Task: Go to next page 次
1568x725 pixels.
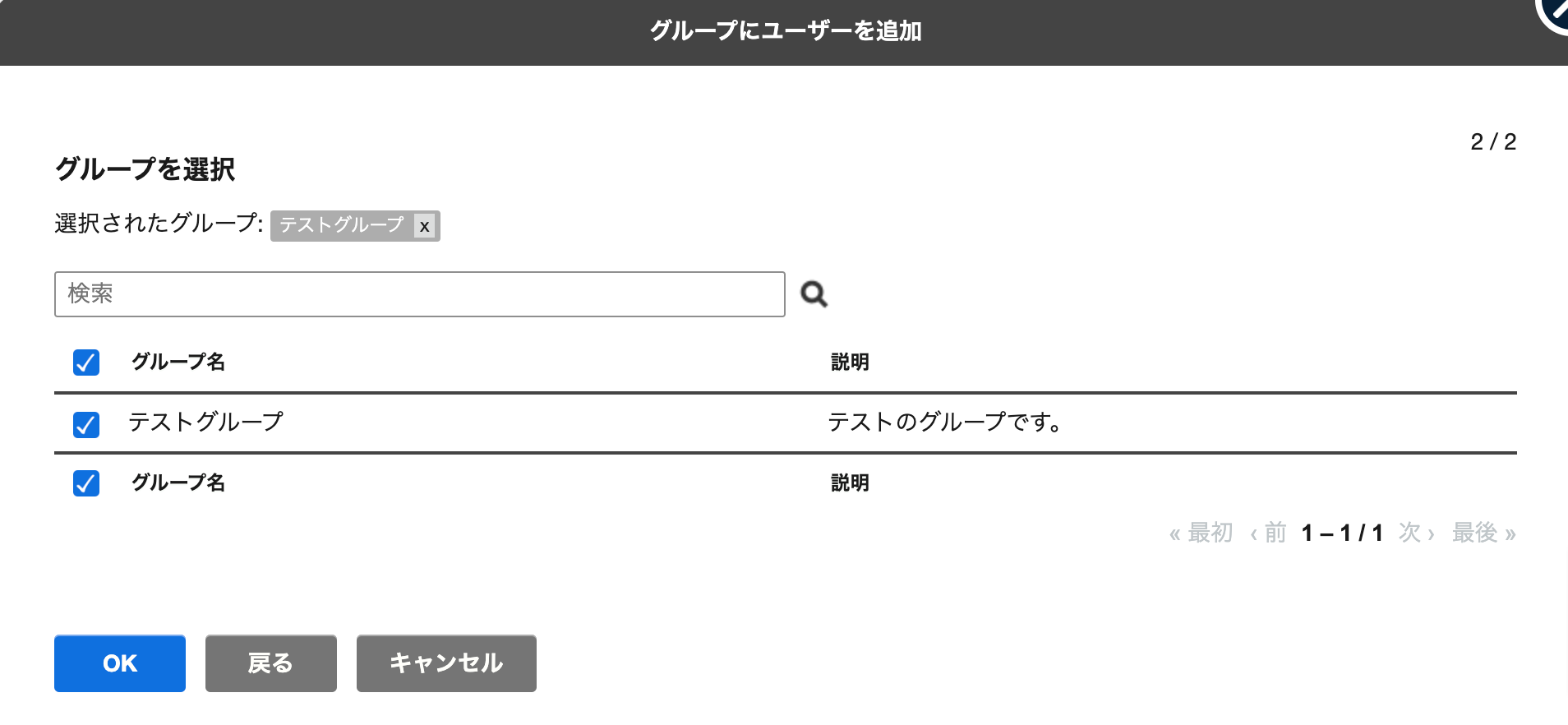Action: tap(1417, 533)
